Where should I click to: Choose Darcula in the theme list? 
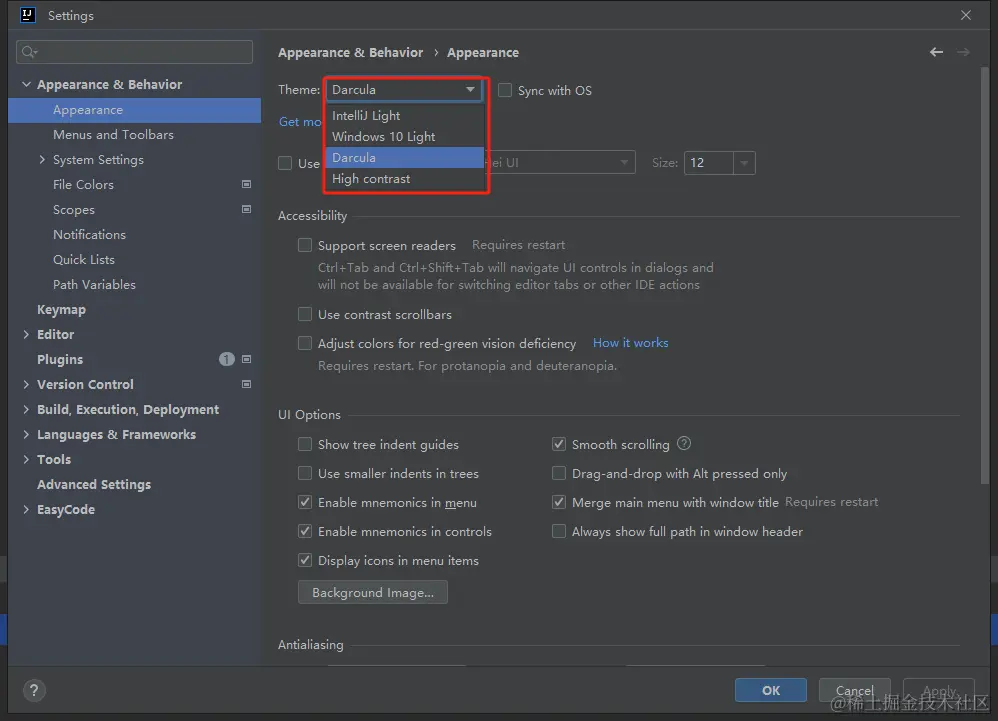pyautogui.click(x=405, y=158)
